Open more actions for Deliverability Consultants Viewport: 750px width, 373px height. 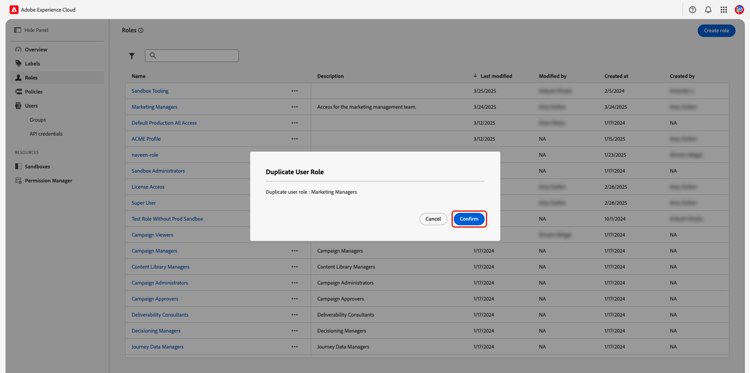coord(295,315)
